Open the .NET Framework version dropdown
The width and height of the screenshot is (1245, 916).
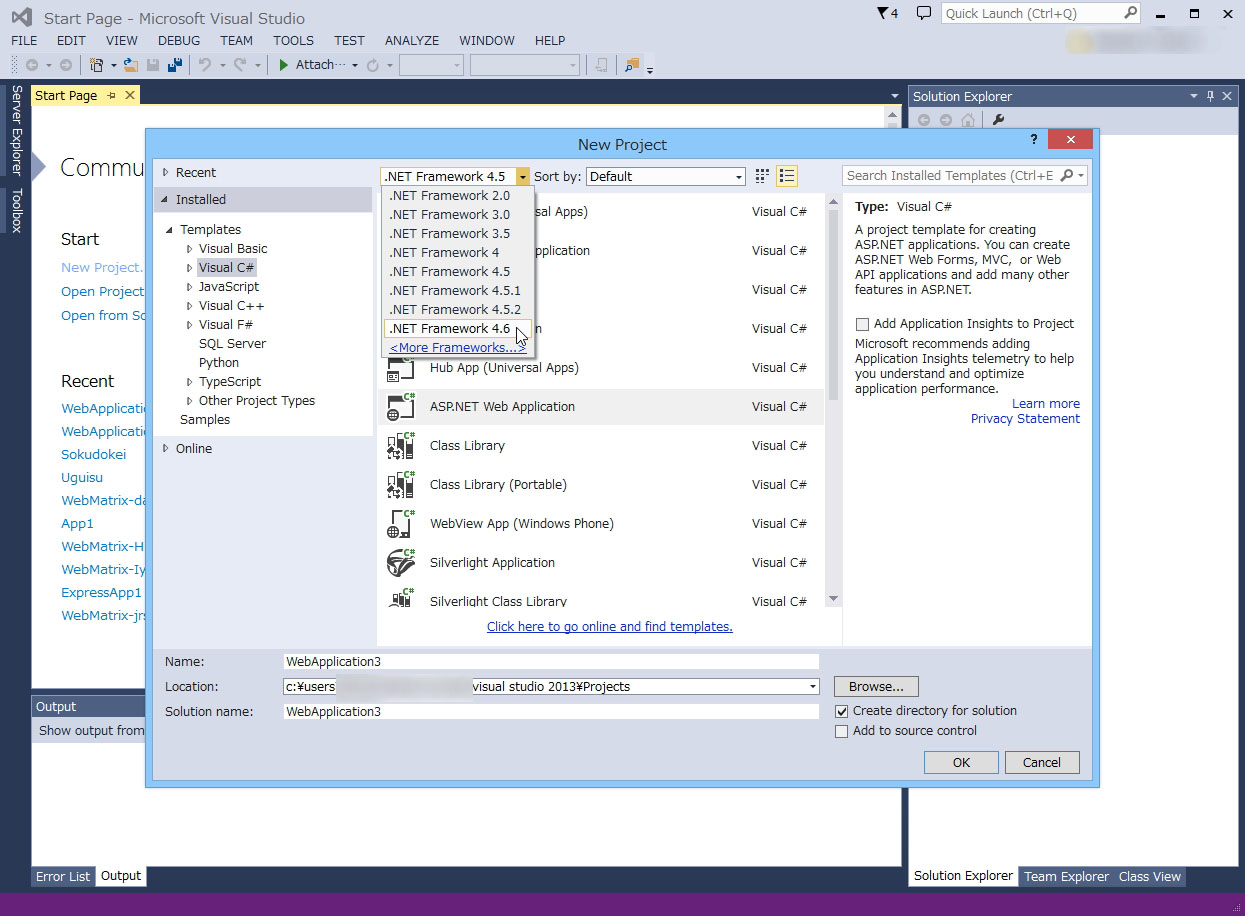point(522,176)
